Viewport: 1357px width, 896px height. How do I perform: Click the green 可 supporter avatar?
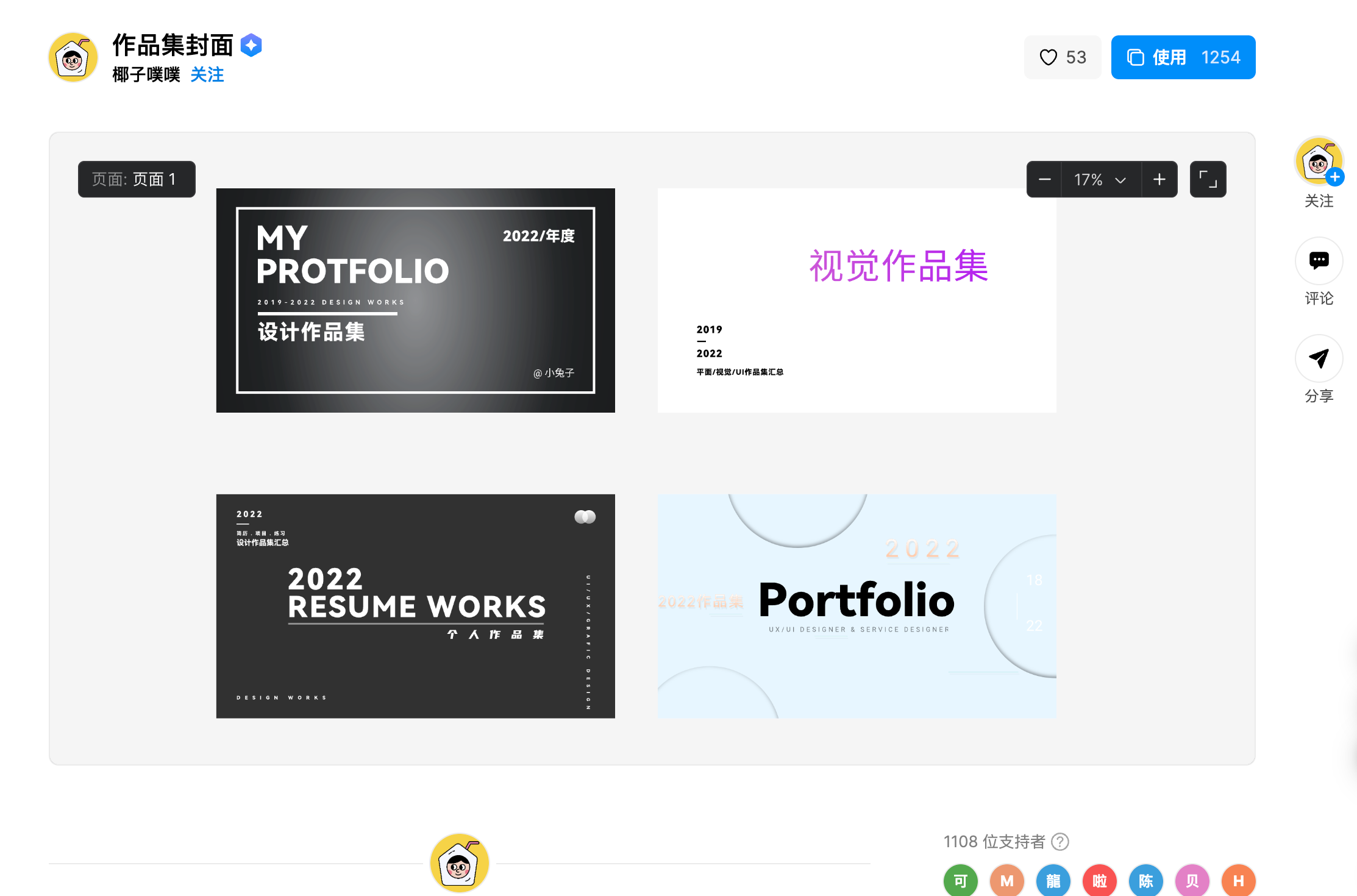[960, 881]
